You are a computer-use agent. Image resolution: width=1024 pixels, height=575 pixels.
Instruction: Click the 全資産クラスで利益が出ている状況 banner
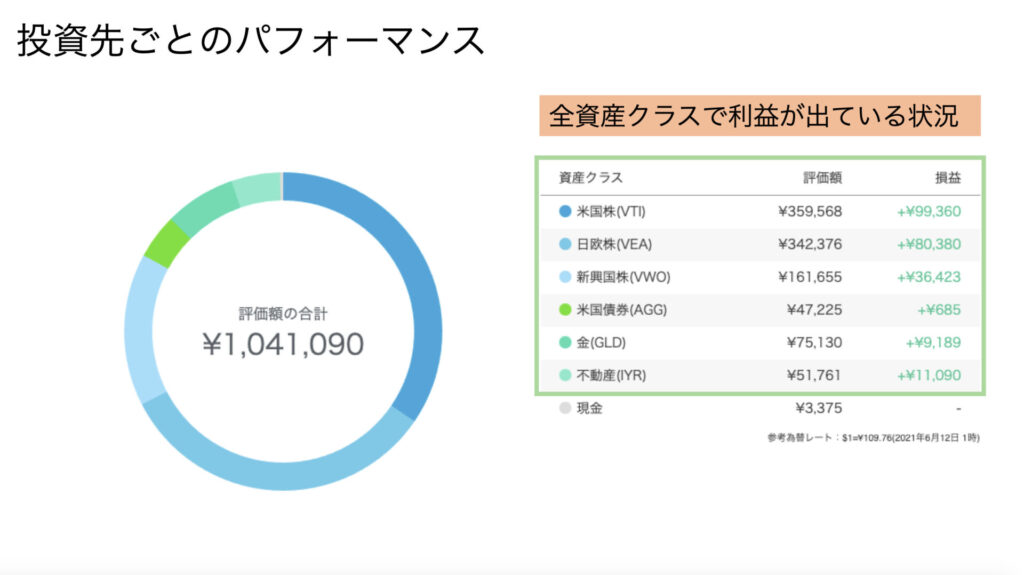coord(758,116)
